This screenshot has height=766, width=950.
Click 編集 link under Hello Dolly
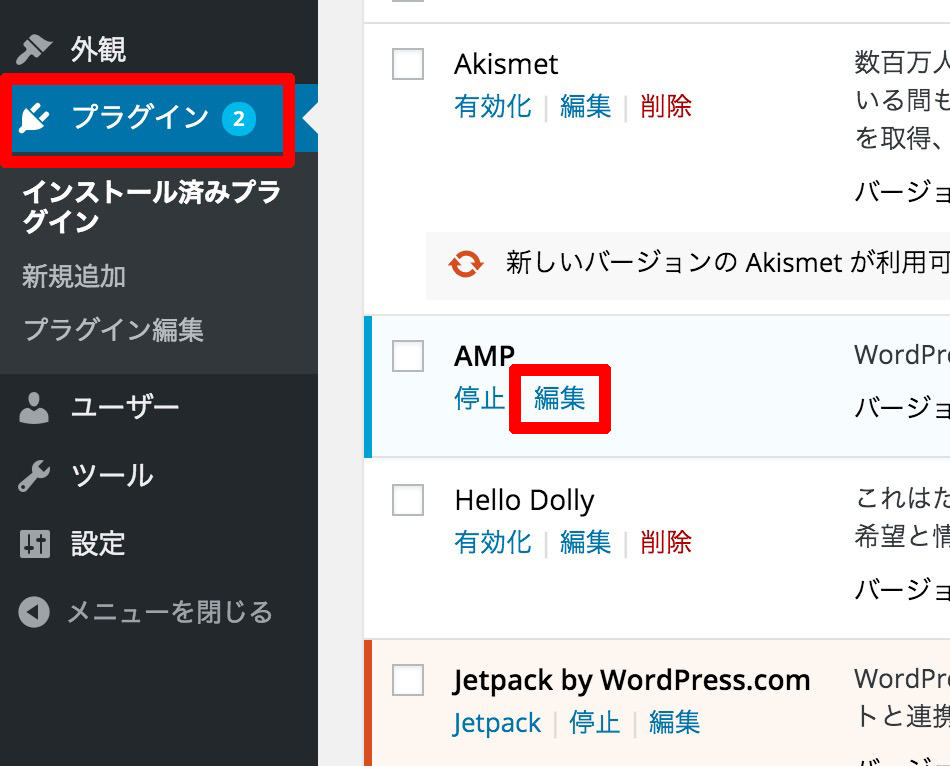click(585, 542)
